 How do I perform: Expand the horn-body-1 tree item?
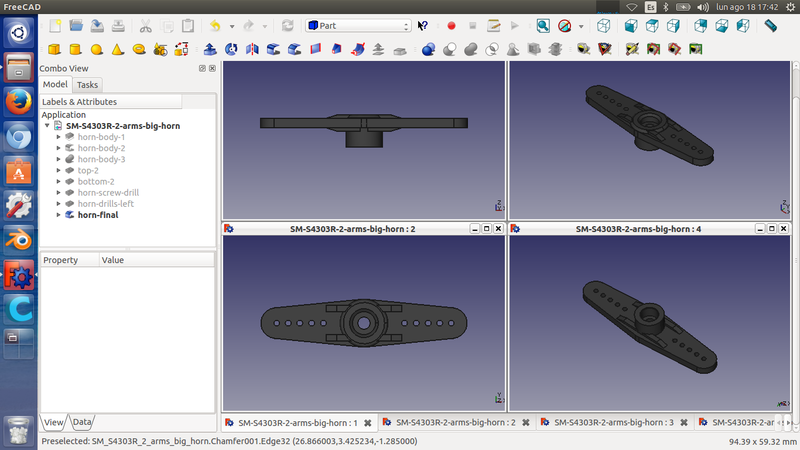coord(59,137)
